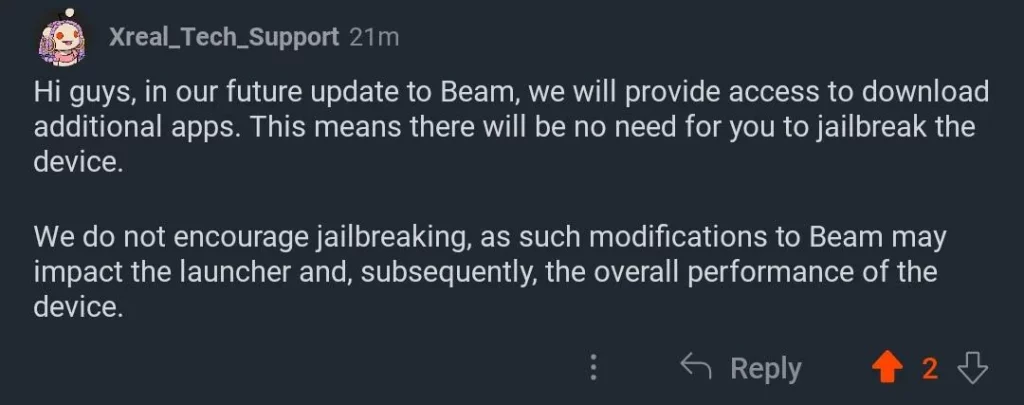
Task: Visit the Xreal_Tech_Support user profile name
Action: click(x=224, y=38)
